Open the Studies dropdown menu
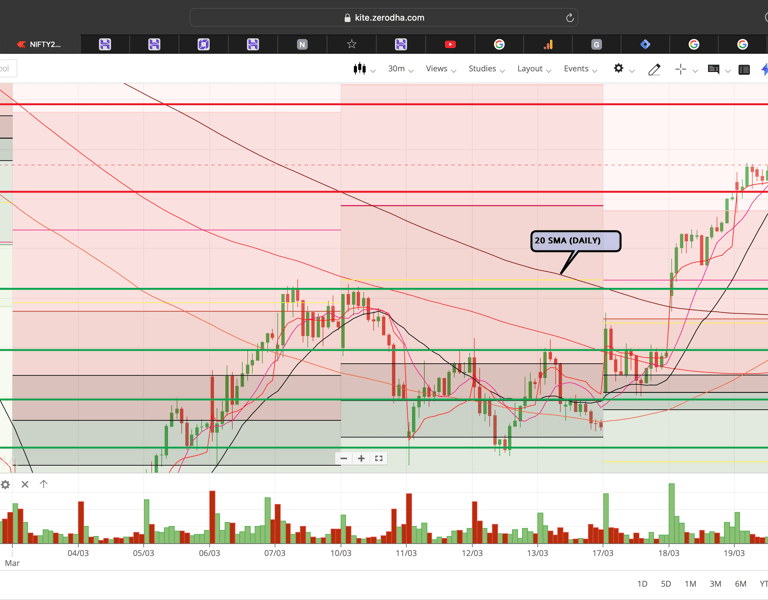This screenshot has height=600, width=768. coord(486,69)
